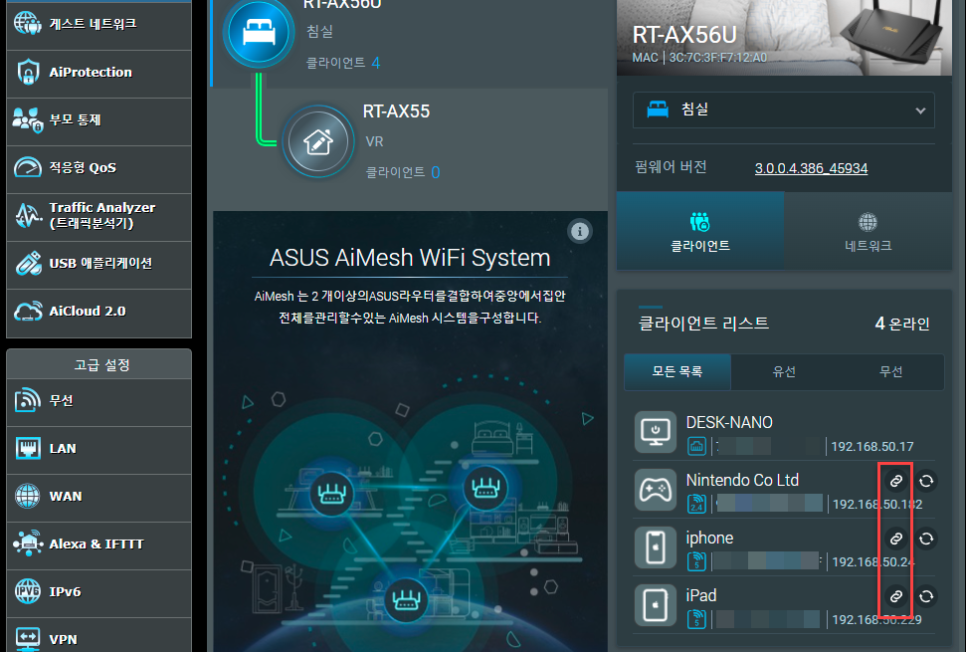
Task: Switch to the 네트워크 tab
Action: tap(868, 230)
